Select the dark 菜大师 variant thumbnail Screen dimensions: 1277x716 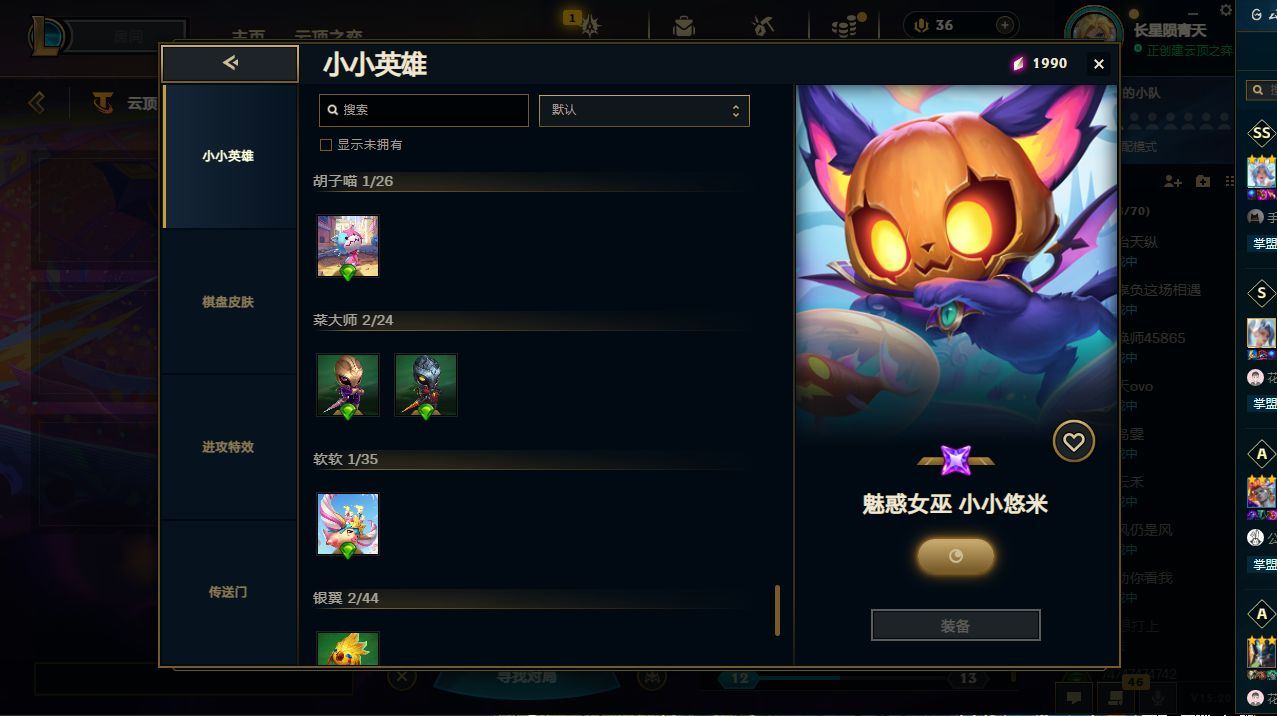tap(426, 385)
